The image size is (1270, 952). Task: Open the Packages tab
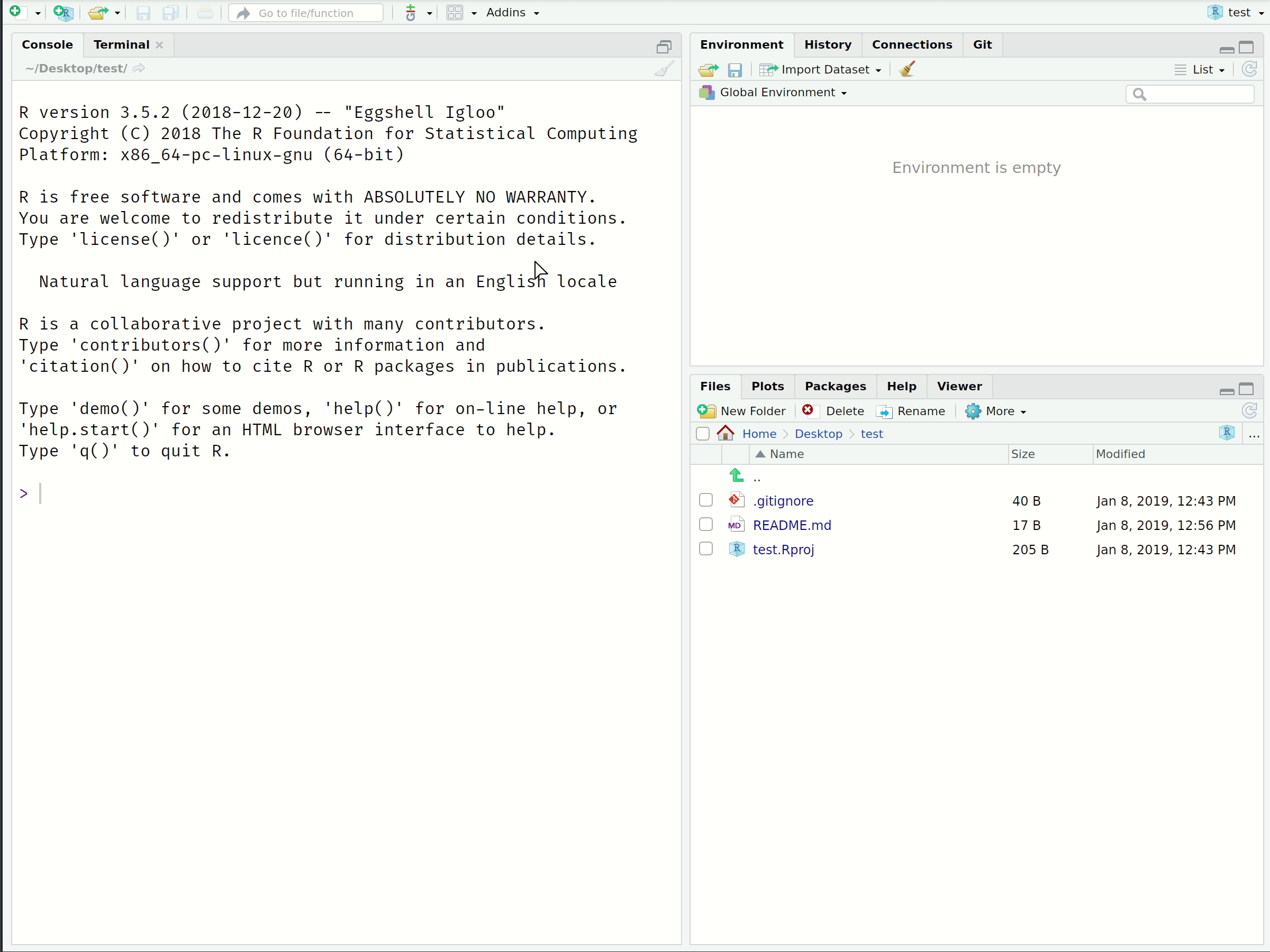[835, 386]
